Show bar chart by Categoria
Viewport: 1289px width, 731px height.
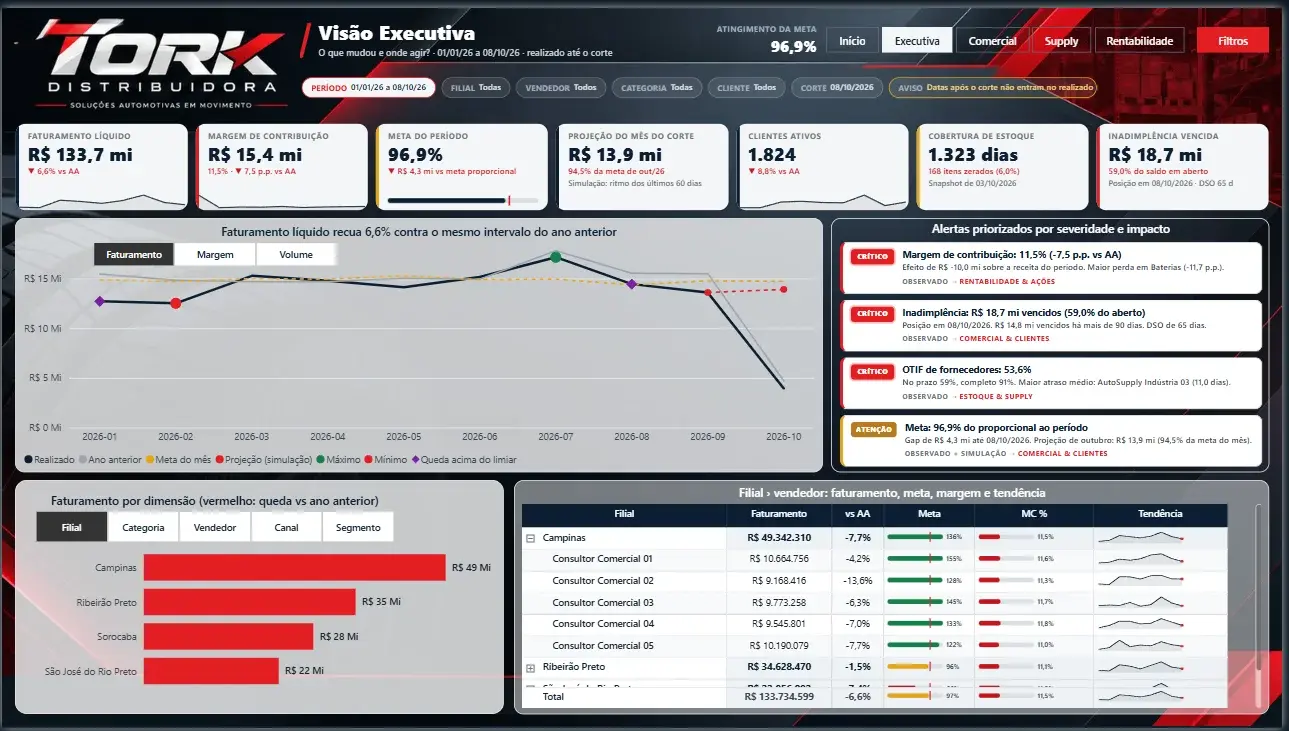[x=143, y=527]
